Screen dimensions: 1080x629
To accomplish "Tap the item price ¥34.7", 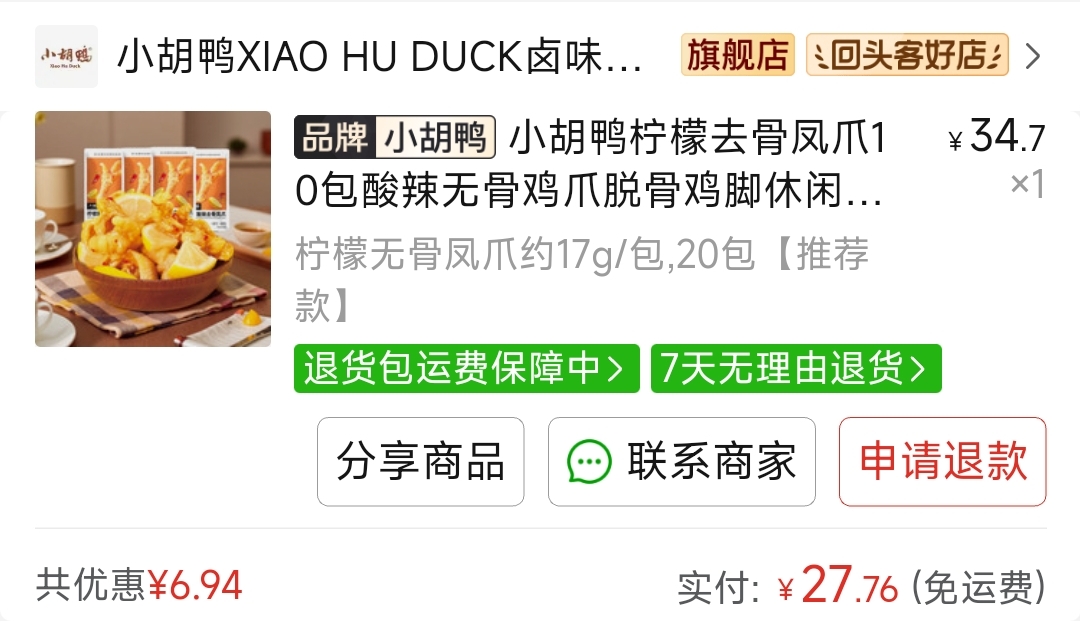I will pyautogui.click(x=997, y=136).
